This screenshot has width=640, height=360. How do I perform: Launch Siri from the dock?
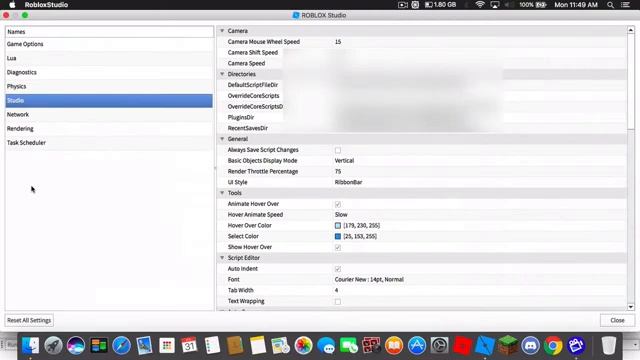pos(76,346)
